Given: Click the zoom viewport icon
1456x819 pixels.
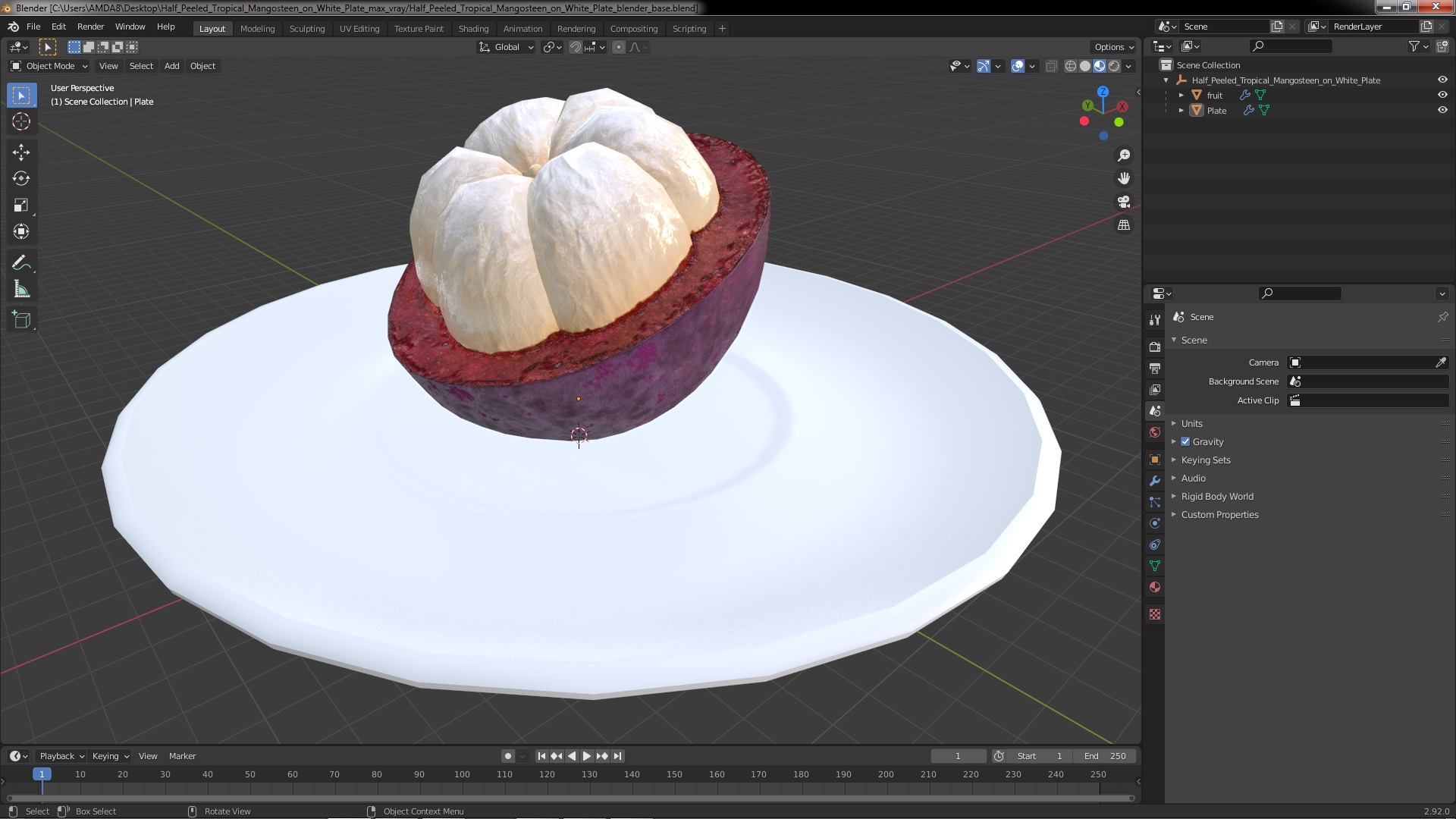Looking at the screenshot, I should [x=1124, y=155].
